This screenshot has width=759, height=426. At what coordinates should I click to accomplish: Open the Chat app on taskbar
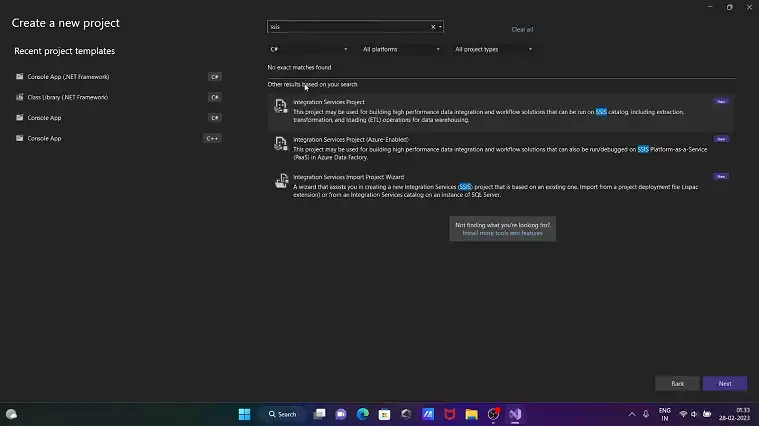341,414
